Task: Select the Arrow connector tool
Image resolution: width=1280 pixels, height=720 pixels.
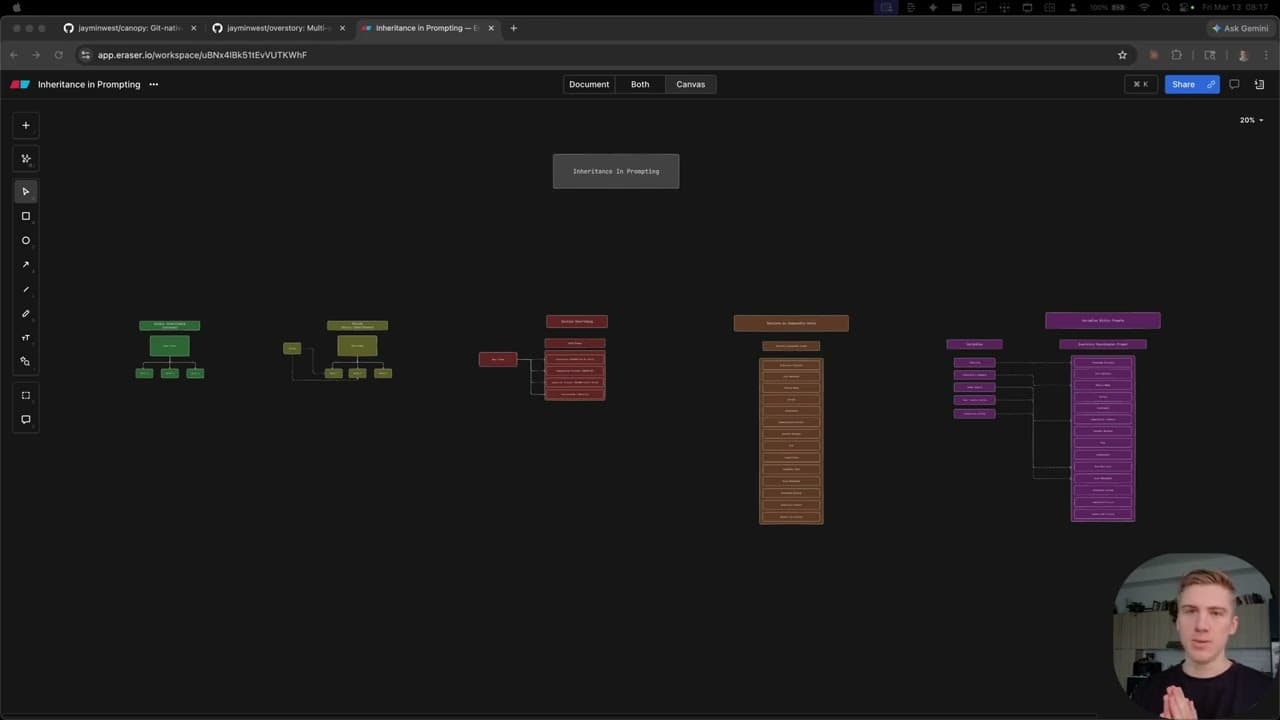Action: point(26,265)
